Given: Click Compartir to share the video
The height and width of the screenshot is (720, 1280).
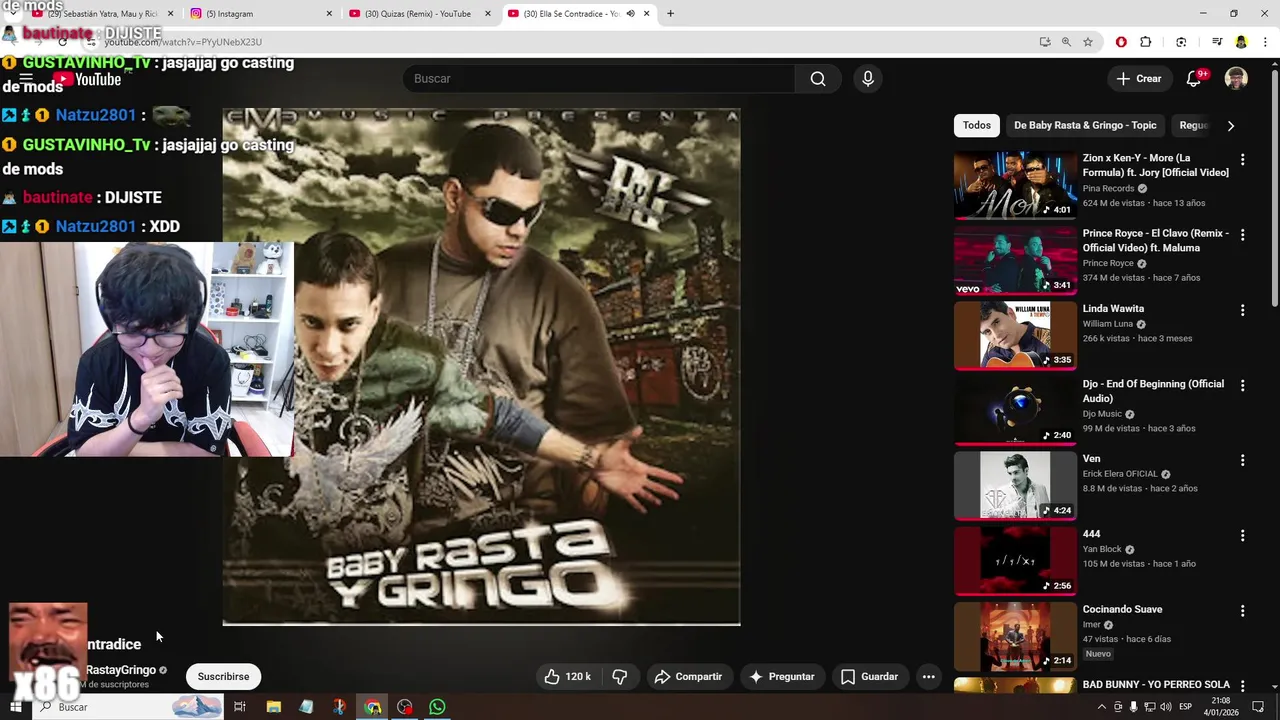Looking at the screenshot, I should pos(688,677).
